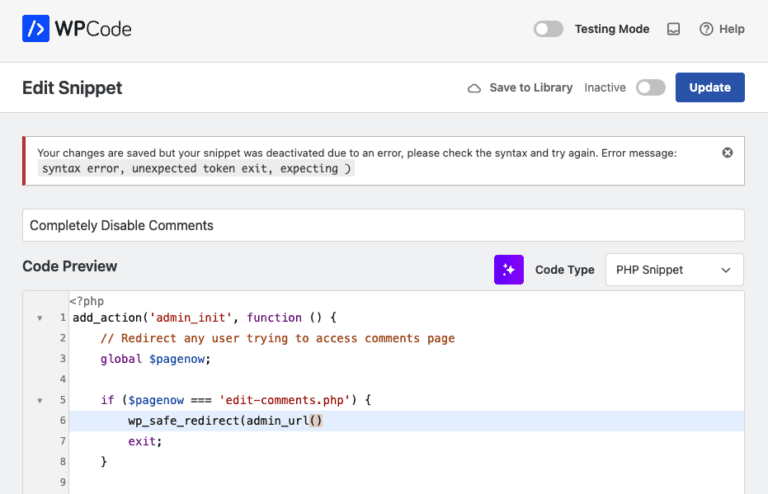Open the inbox notifications icon
Viewport: 768px width, 494px height.
pos(673,29)
